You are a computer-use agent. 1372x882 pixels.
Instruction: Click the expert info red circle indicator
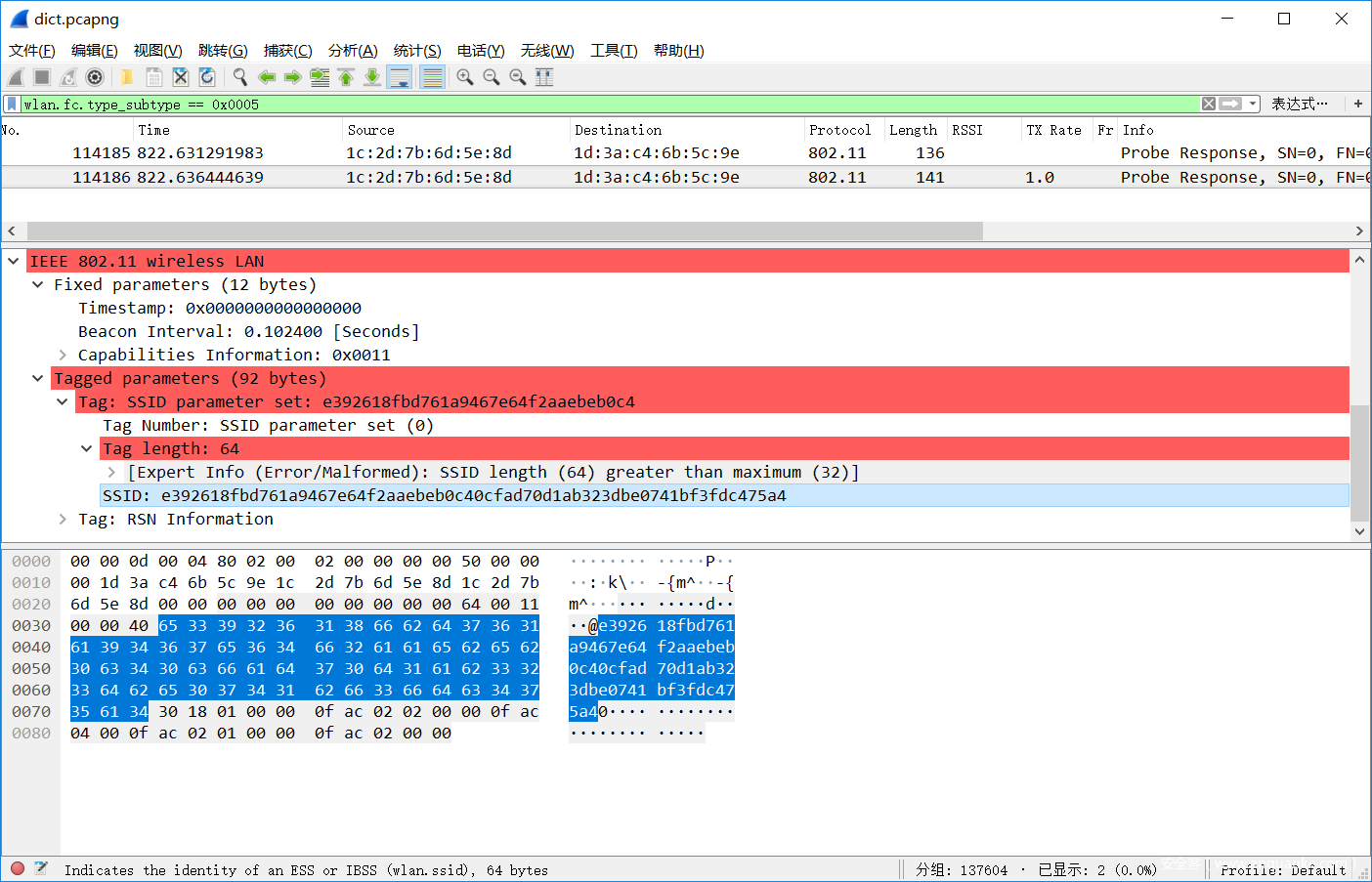[18, 868]
